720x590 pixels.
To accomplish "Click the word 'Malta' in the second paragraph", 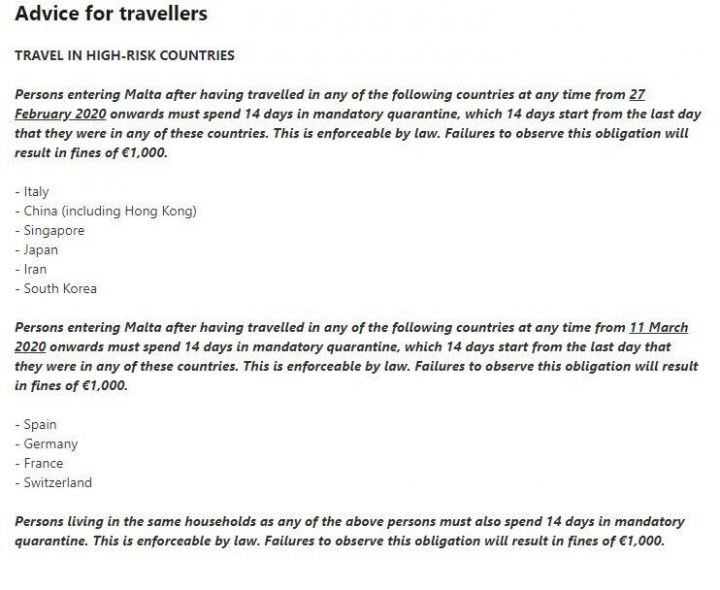I will click(x=147, y=327).
